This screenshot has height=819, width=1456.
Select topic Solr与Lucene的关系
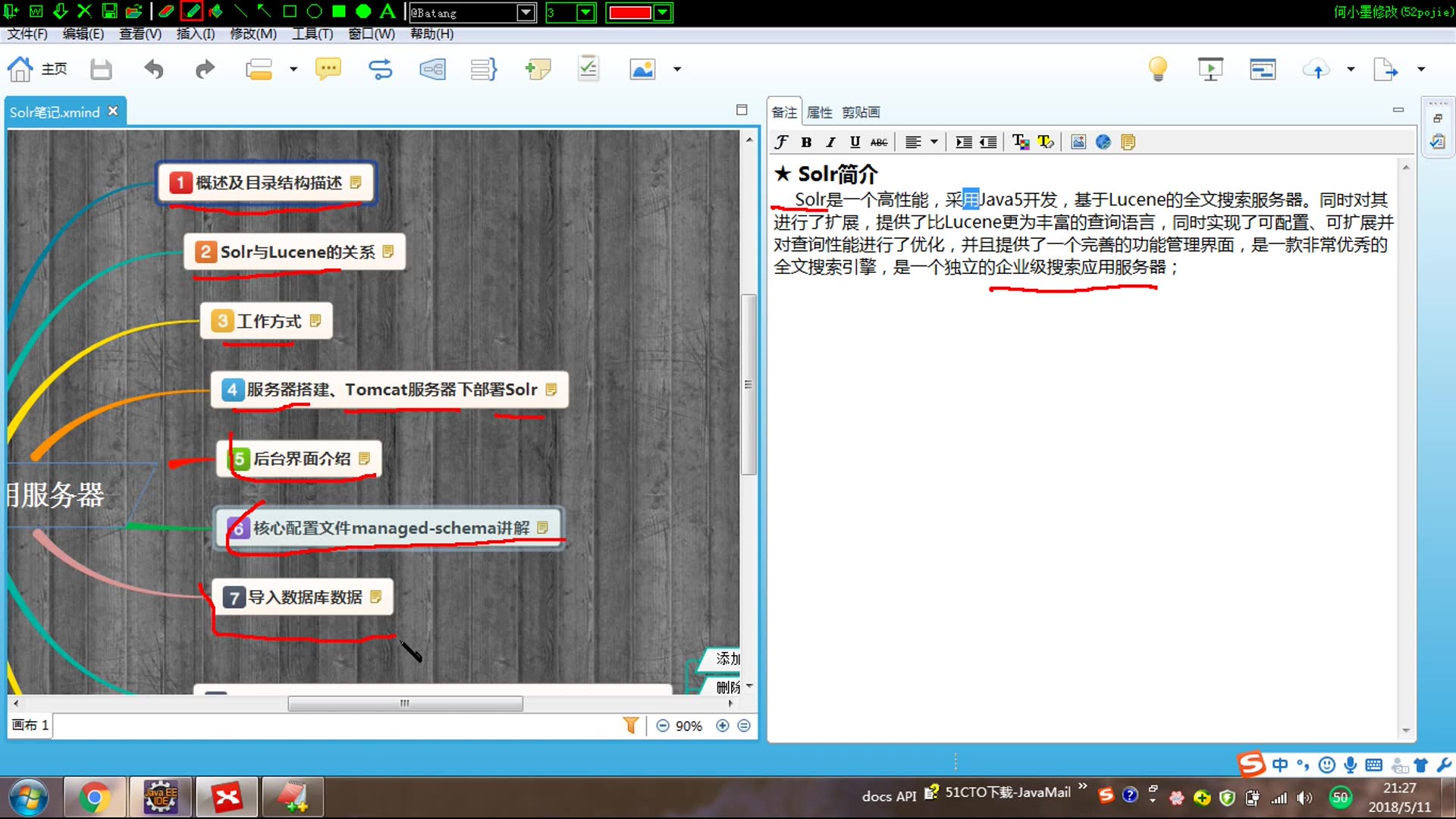pos(295,252)
